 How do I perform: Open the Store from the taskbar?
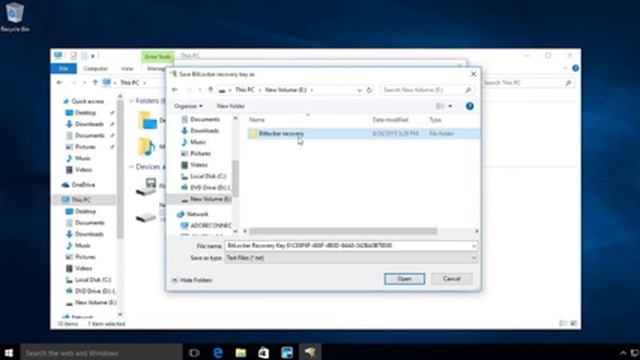click(x=264, y=353)
